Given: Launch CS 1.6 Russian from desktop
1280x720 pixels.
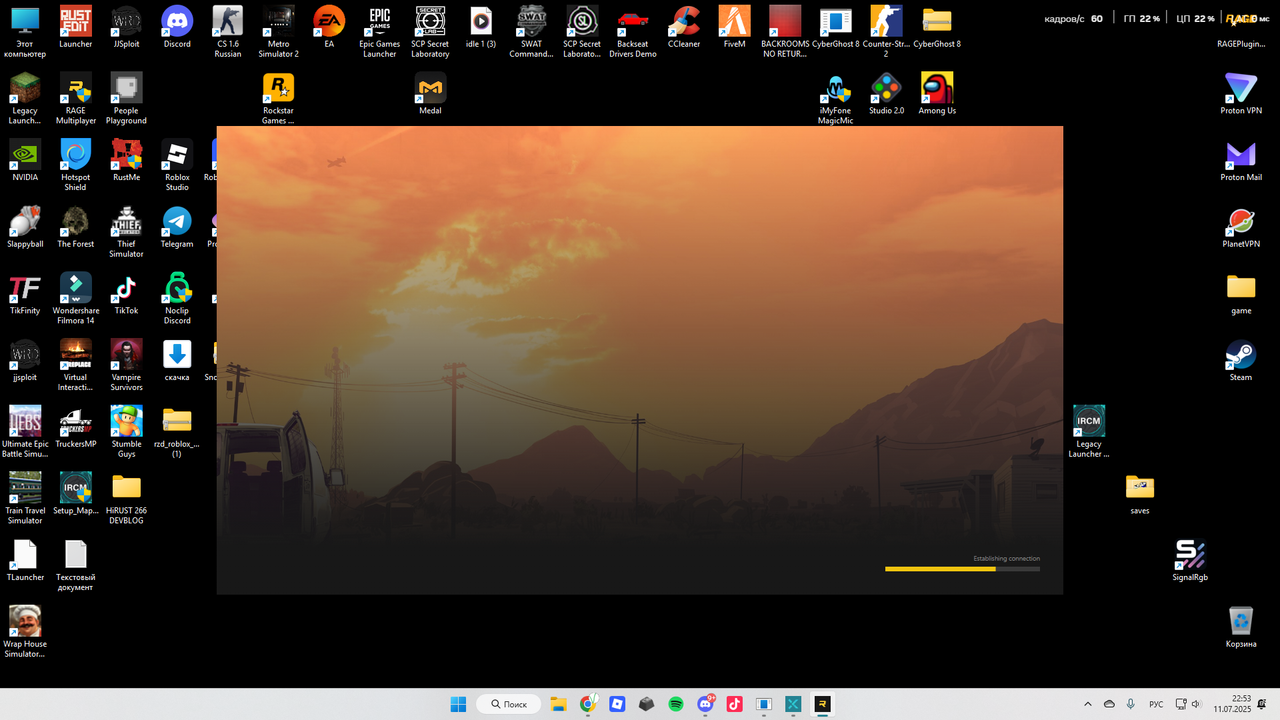Looking at the screenshot, I should tap(228, 32).
